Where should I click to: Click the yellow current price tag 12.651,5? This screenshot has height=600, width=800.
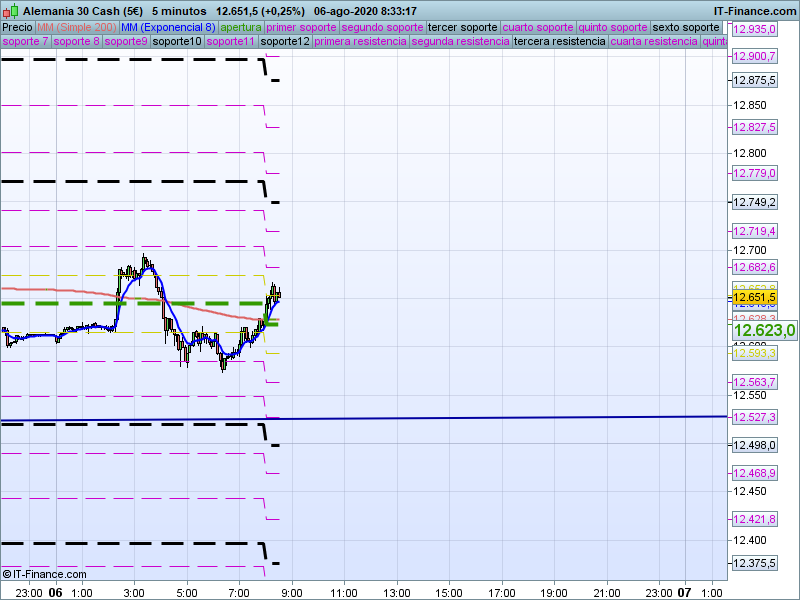[755, 297]
